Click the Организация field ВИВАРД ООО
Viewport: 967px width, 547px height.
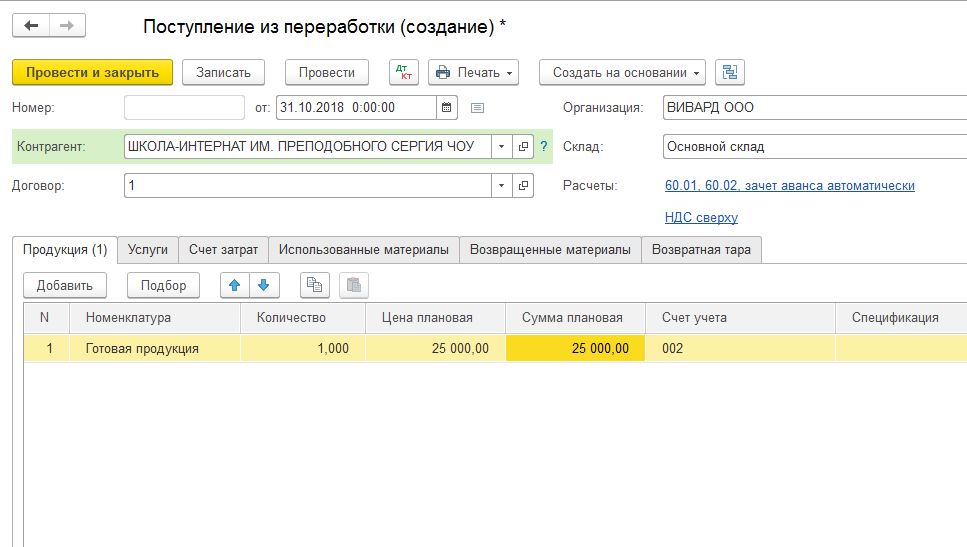815,107
